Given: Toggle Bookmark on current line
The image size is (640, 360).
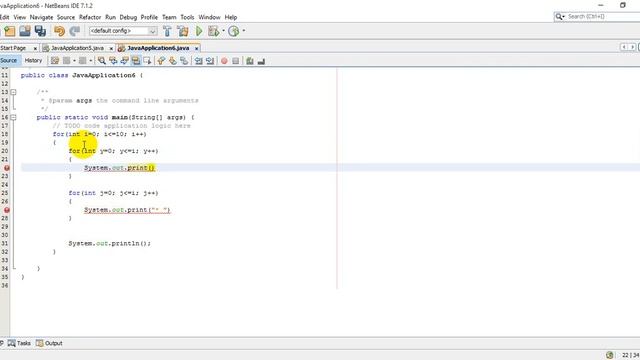Looking at the screenshot, I should pyautogui.click(x=184, y=61).
